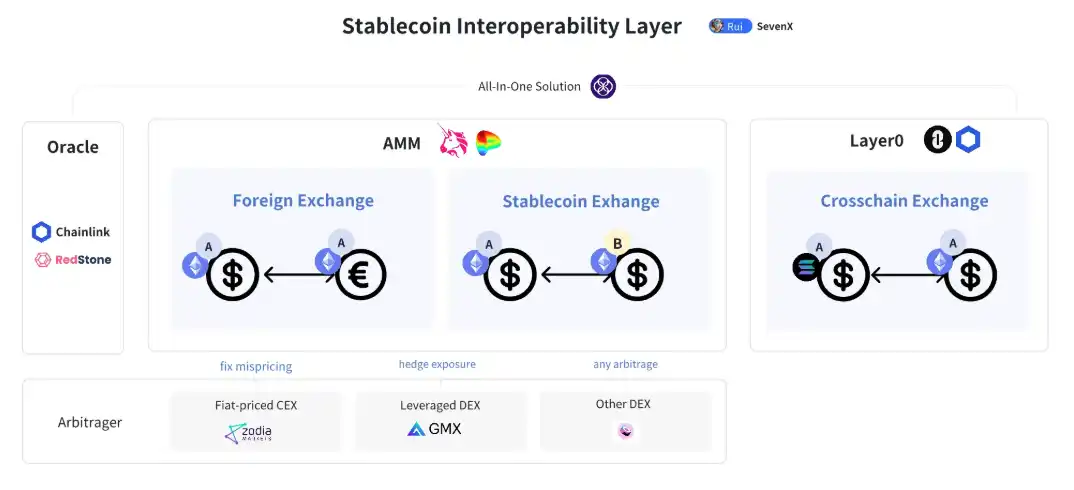
Task: Click the black LayerZero icon beside Layer0
Action: pyautogui.click(x=937, y=140)
